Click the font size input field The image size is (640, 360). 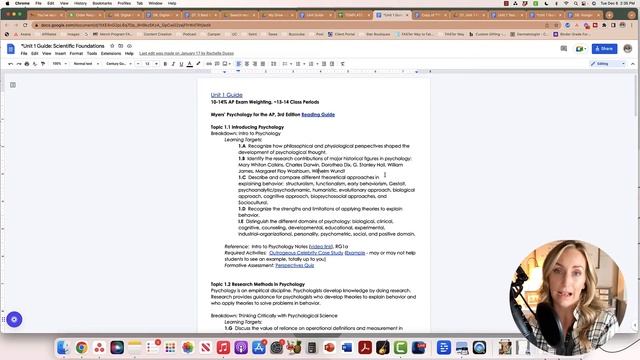point(147,64)
